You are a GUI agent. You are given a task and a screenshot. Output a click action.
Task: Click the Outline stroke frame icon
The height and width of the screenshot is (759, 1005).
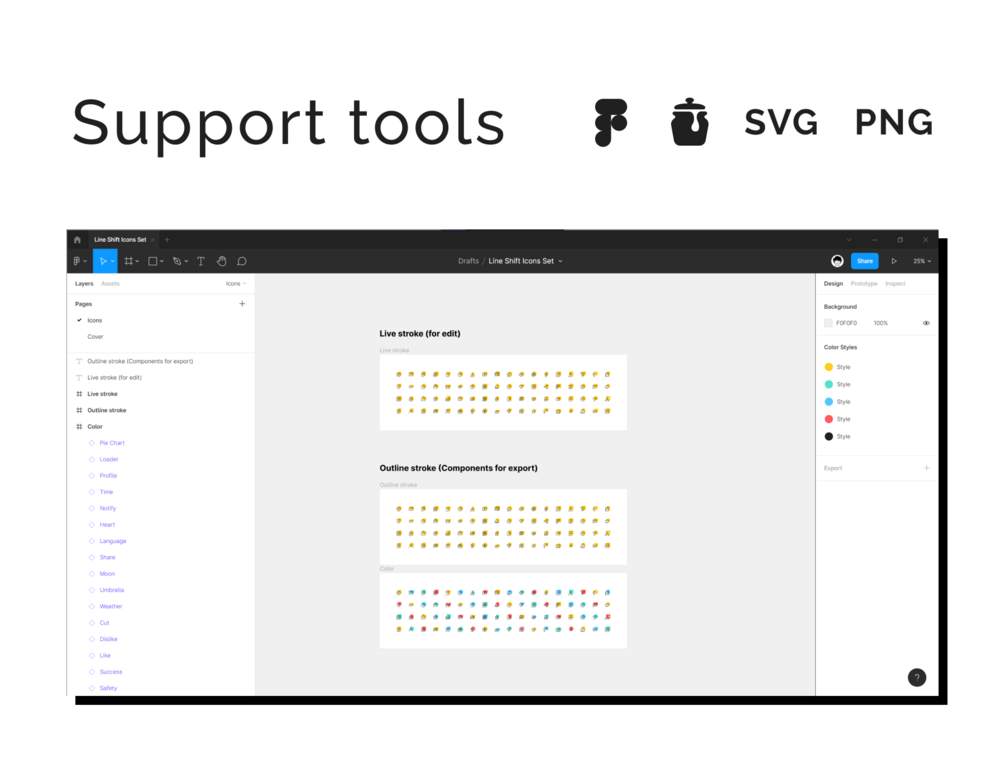(x=79, y=410)
